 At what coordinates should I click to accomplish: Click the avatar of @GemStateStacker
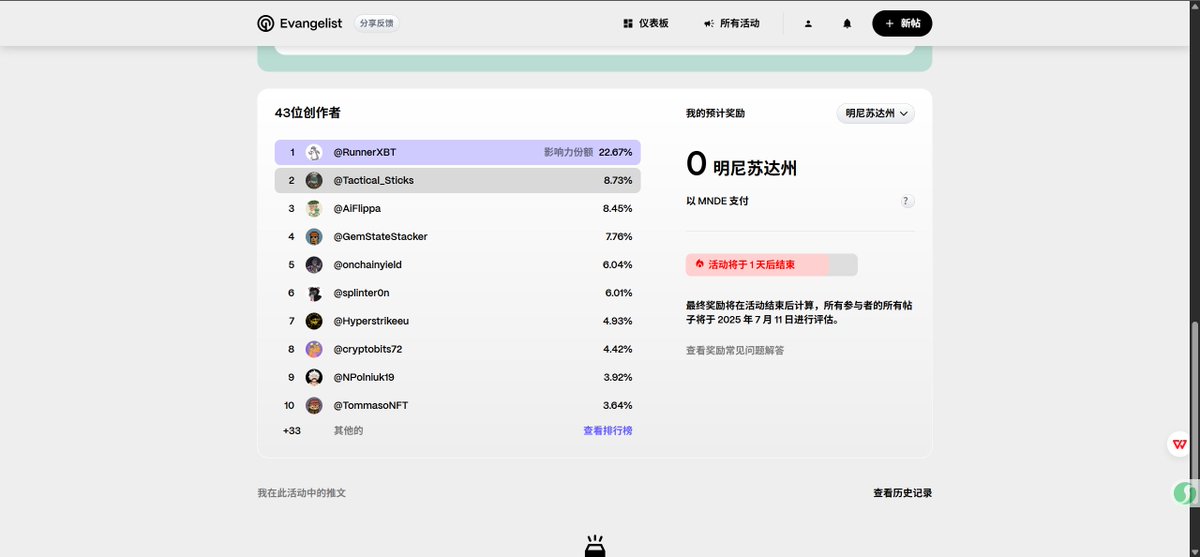pos(314,236)
